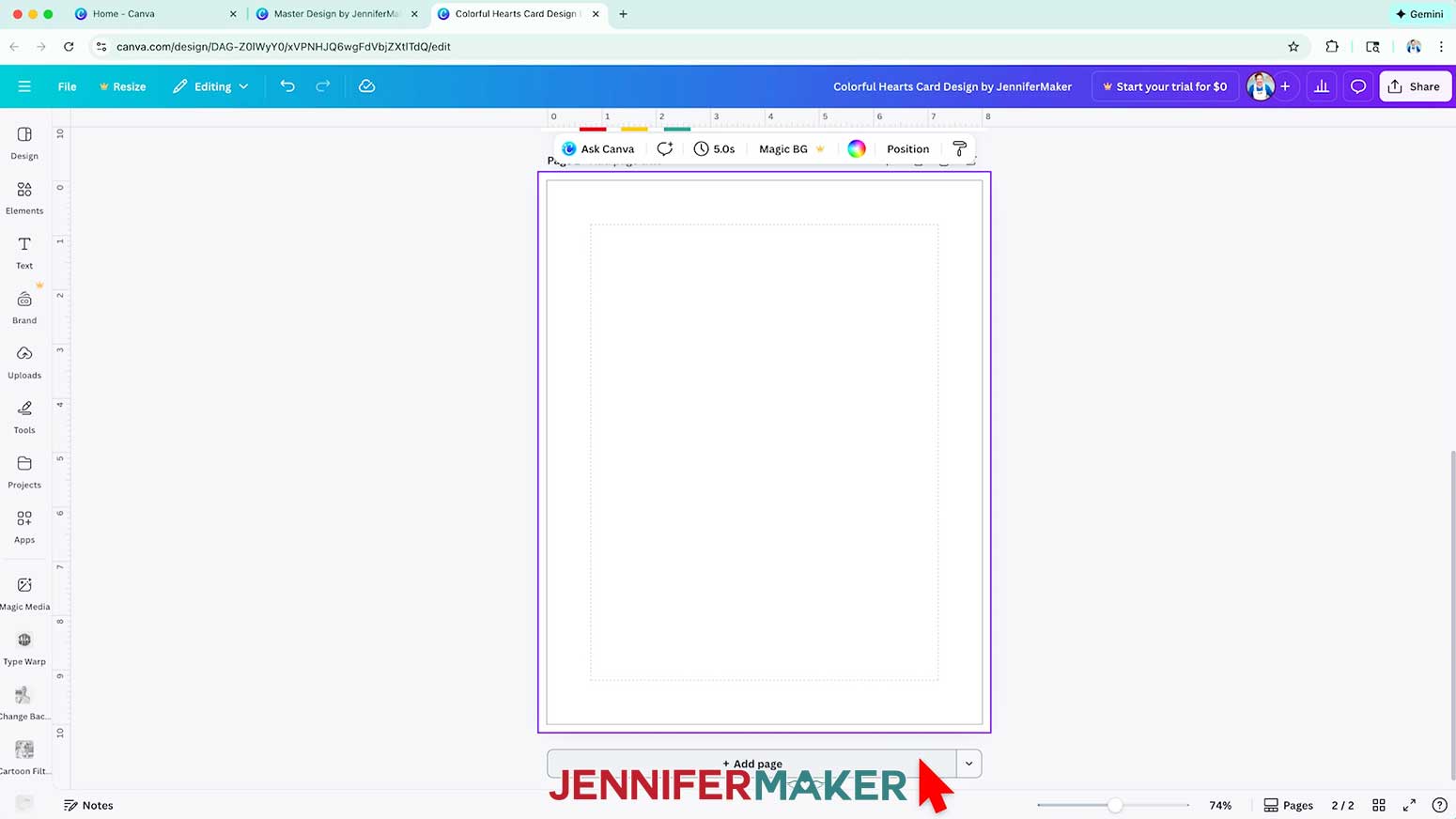
Task: Click the 74% zoom level
Action: [1220, 805]
